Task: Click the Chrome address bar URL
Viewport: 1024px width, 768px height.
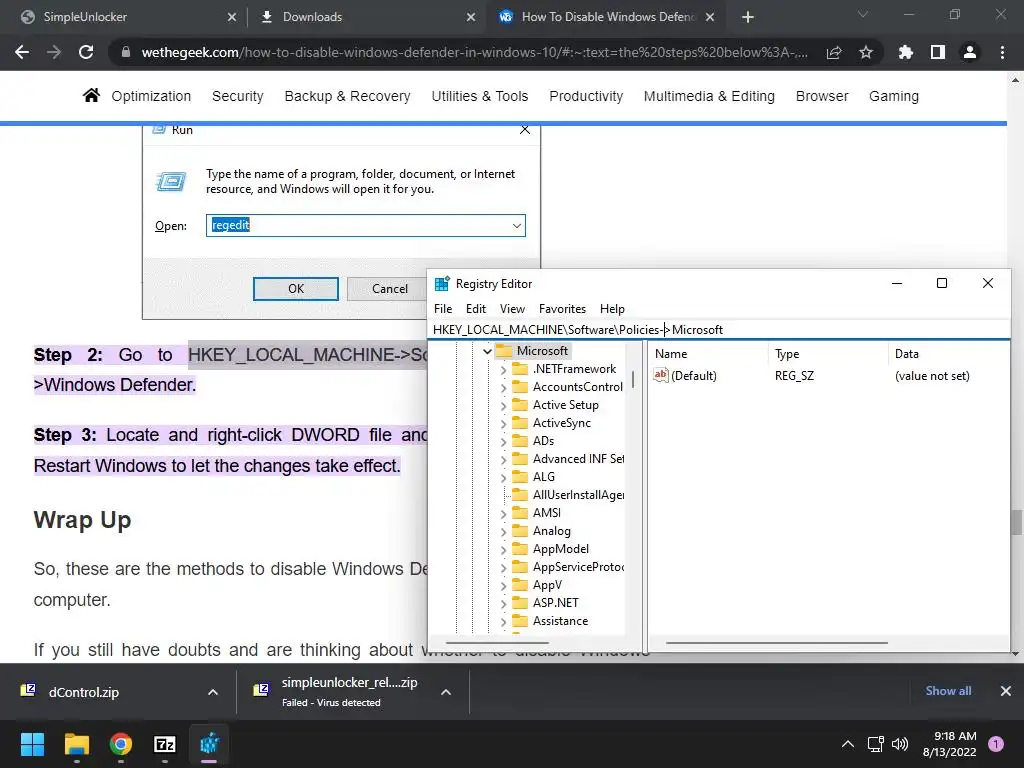Action: point(474,52)
